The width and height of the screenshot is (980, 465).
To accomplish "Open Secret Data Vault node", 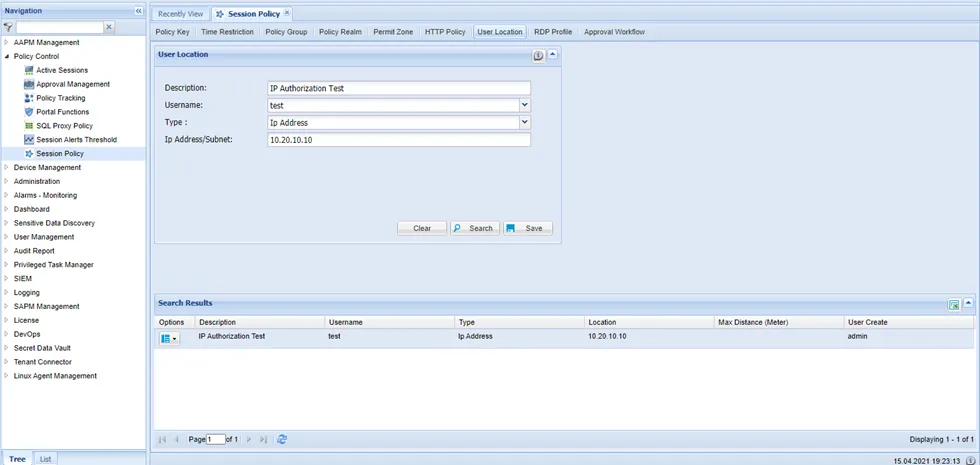I will pyautogui.click(x=42, y=348).
